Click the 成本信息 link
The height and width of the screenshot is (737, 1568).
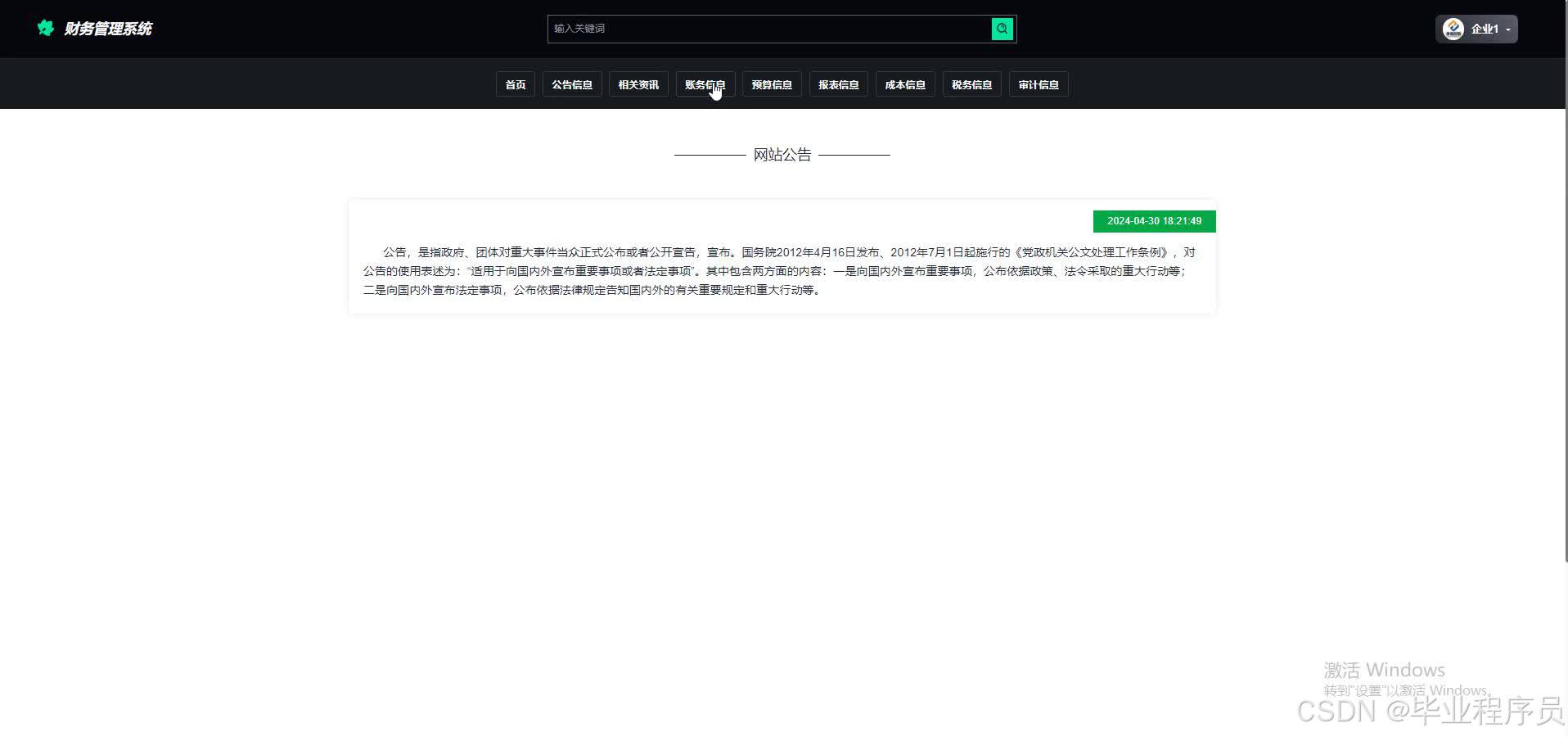pyautogui.click(x=904, y=84)
